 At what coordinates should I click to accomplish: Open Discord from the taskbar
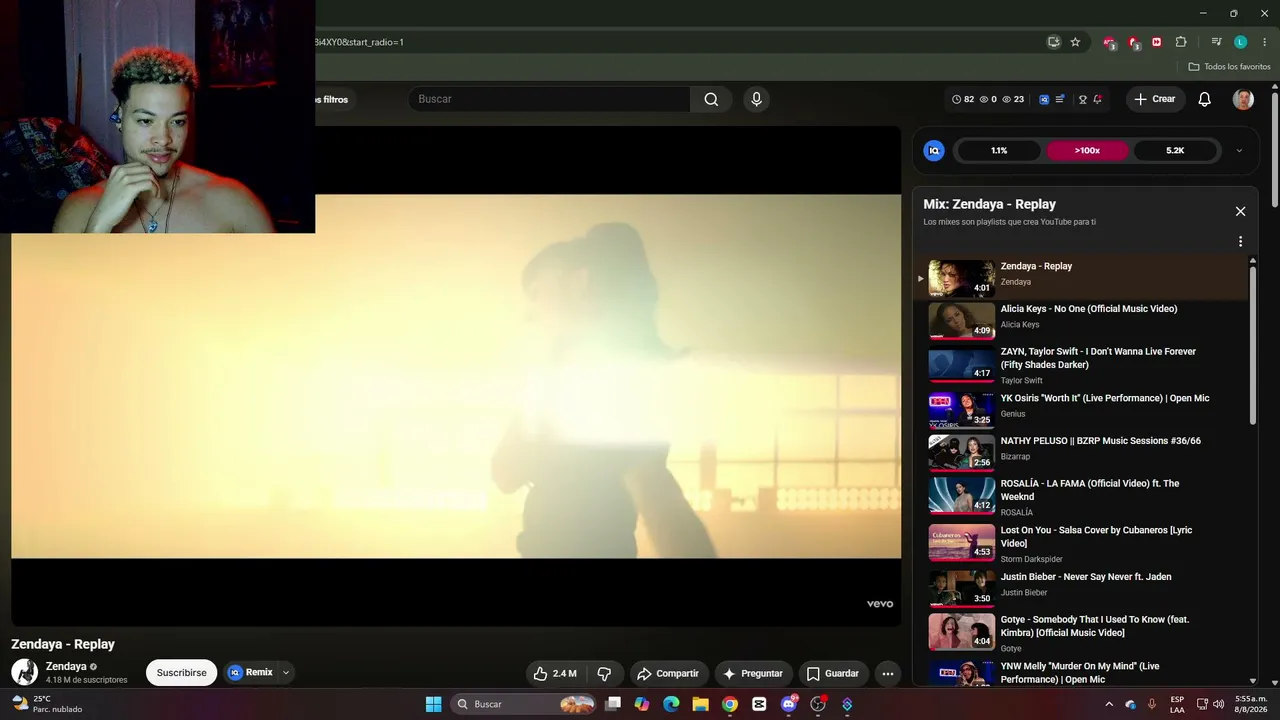(789, 704)
